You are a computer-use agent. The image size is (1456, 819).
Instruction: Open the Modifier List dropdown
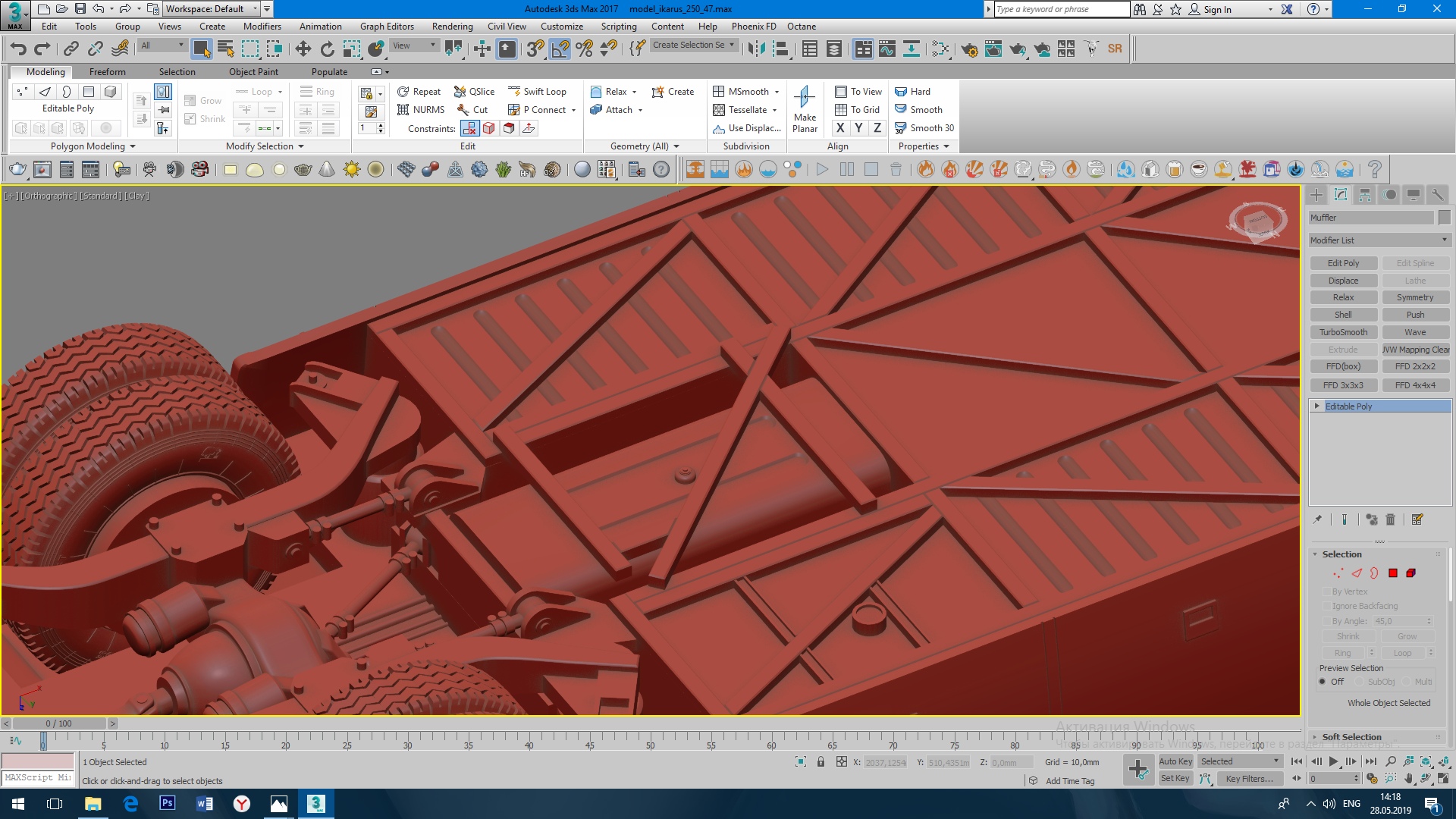[1379, 240]
